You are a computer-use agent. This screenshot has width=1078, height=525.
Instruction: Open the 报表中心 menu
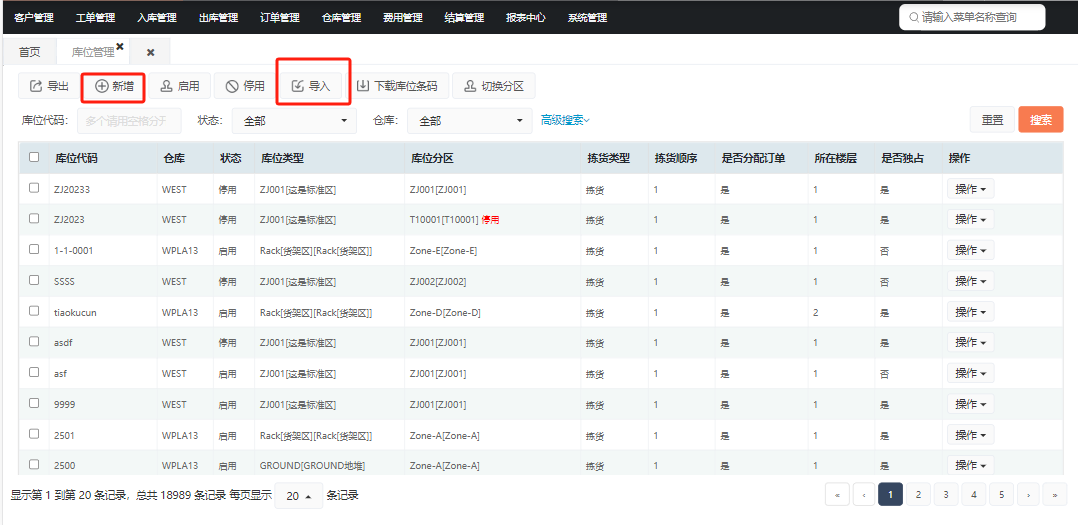526,18
